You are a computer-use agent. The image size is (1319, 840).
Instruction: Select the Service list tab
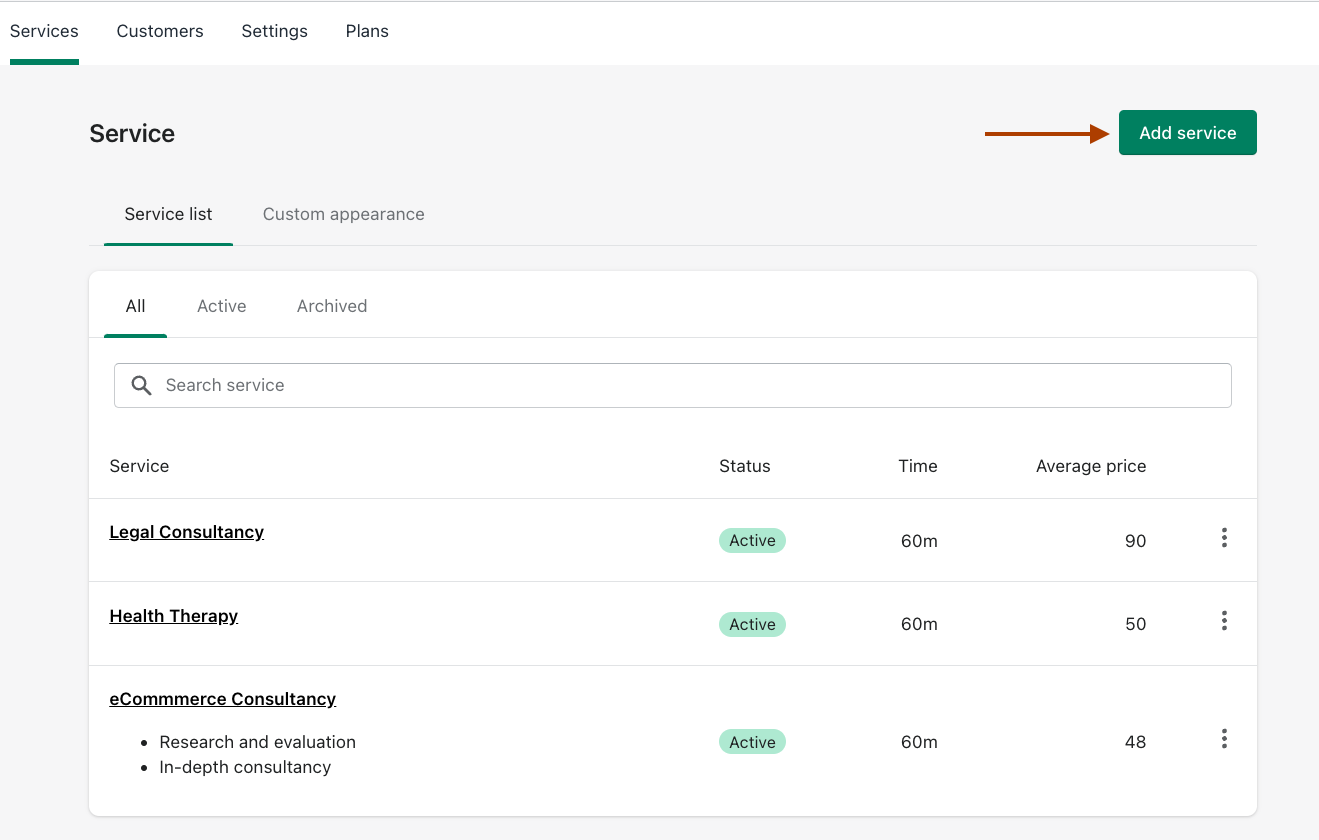coord(168,214)
